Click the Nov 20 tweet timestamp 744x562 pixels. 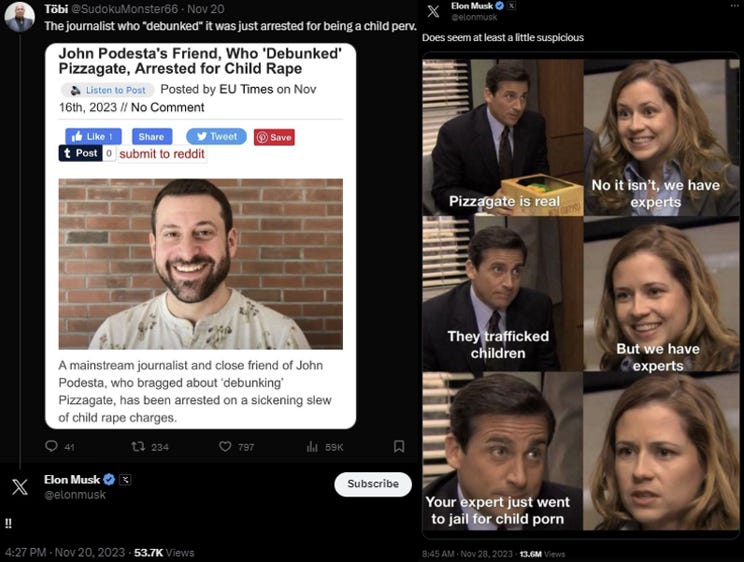205,9
